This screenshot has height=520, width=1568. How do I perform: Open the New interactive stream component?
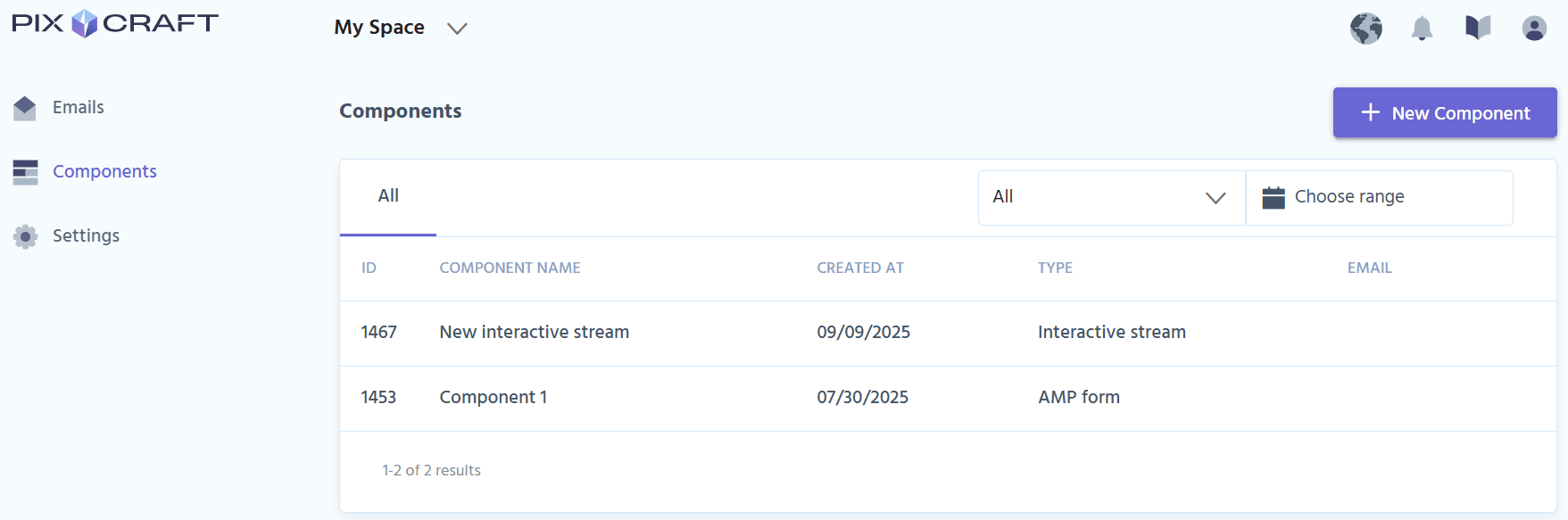534,333
